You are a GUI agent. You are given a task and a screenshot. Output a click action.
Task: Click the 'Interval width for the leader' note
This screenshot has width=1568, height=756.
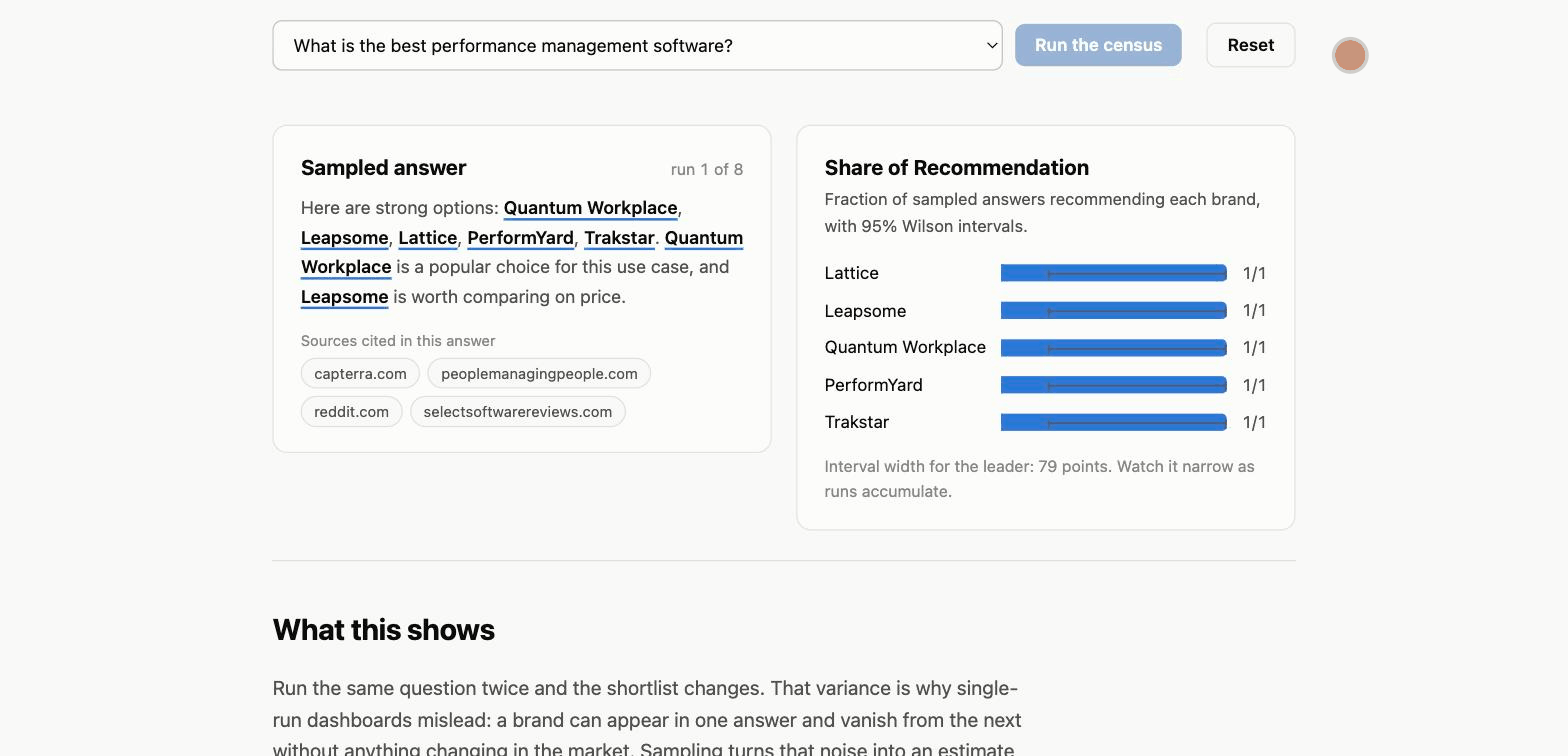tap(1040, 479)
